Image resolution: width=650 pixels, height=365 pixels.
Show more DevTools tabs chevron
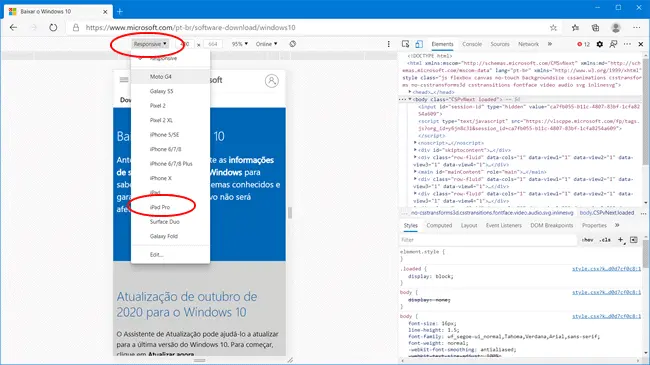[550, 44]
